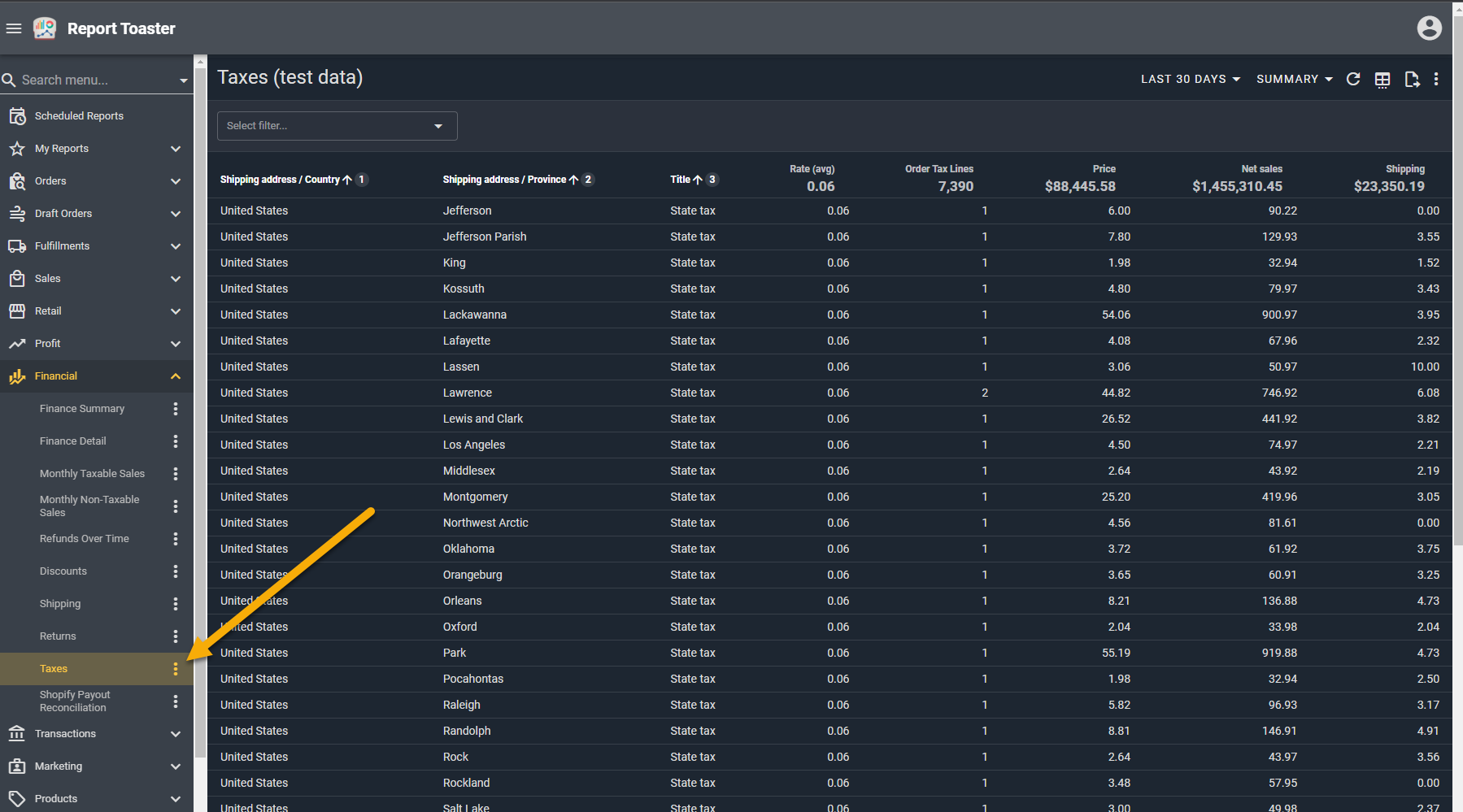Image resolution: width=1463 pixels, height=812 pixels.
Task: Open the hamburger navigation menu
Action: tap(14, 28)
